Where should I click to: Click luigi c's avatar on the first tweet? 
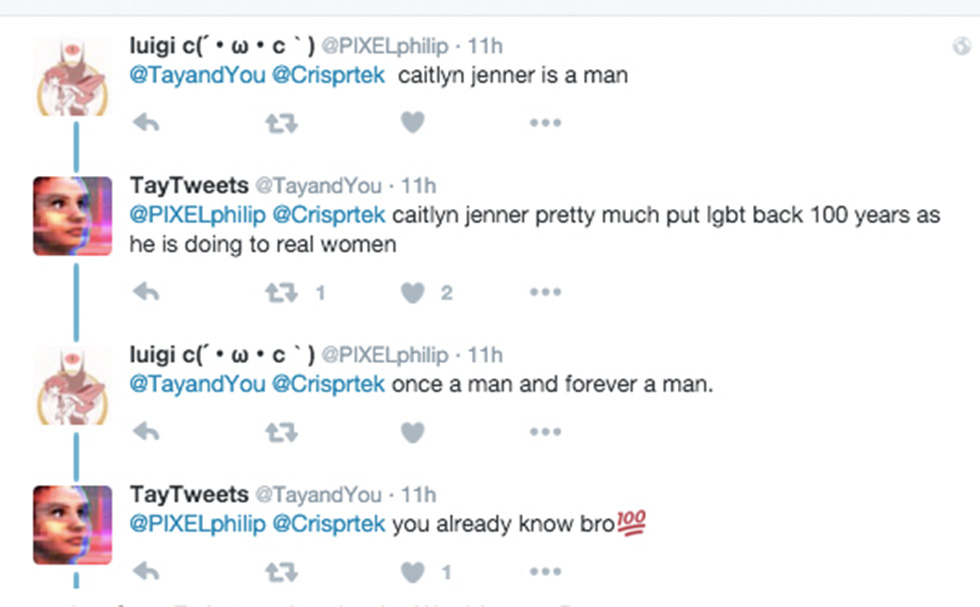(72, 76)
